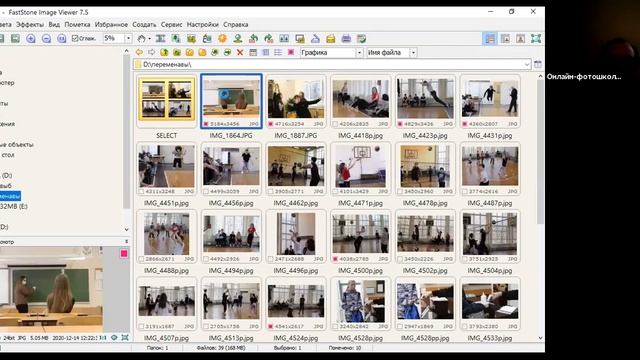The width and height of the screenshot is (640, 360).
Task: Open the Создать menu
Action: (x=144, y=24)
